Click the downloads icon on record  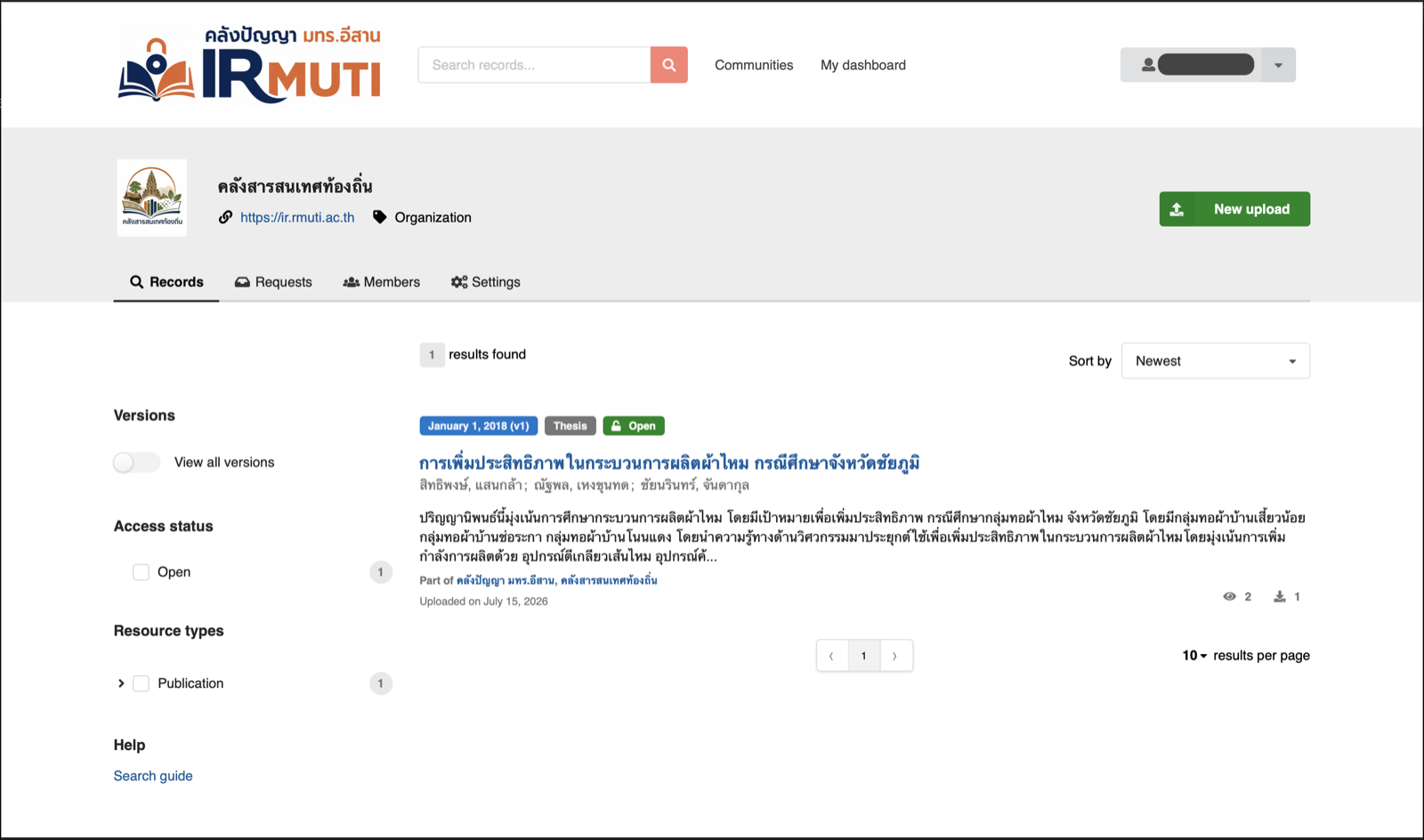coord(1279,596)
